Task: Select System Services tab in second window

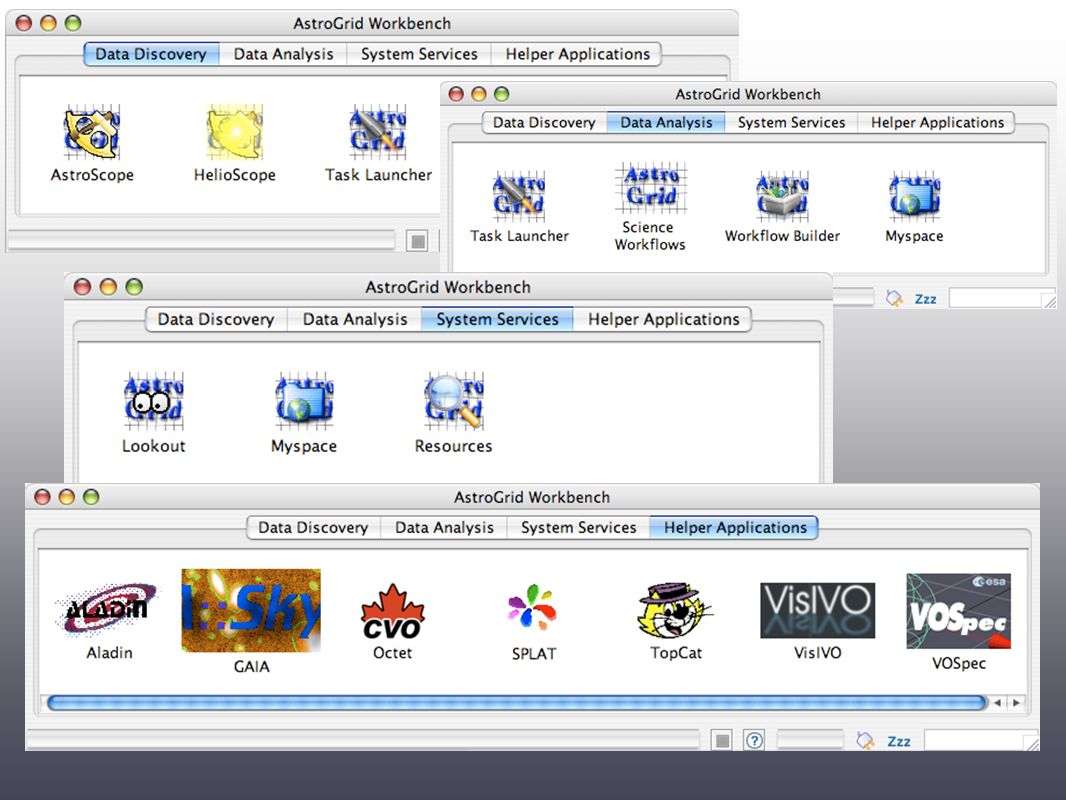Action: tap(791, 123)
